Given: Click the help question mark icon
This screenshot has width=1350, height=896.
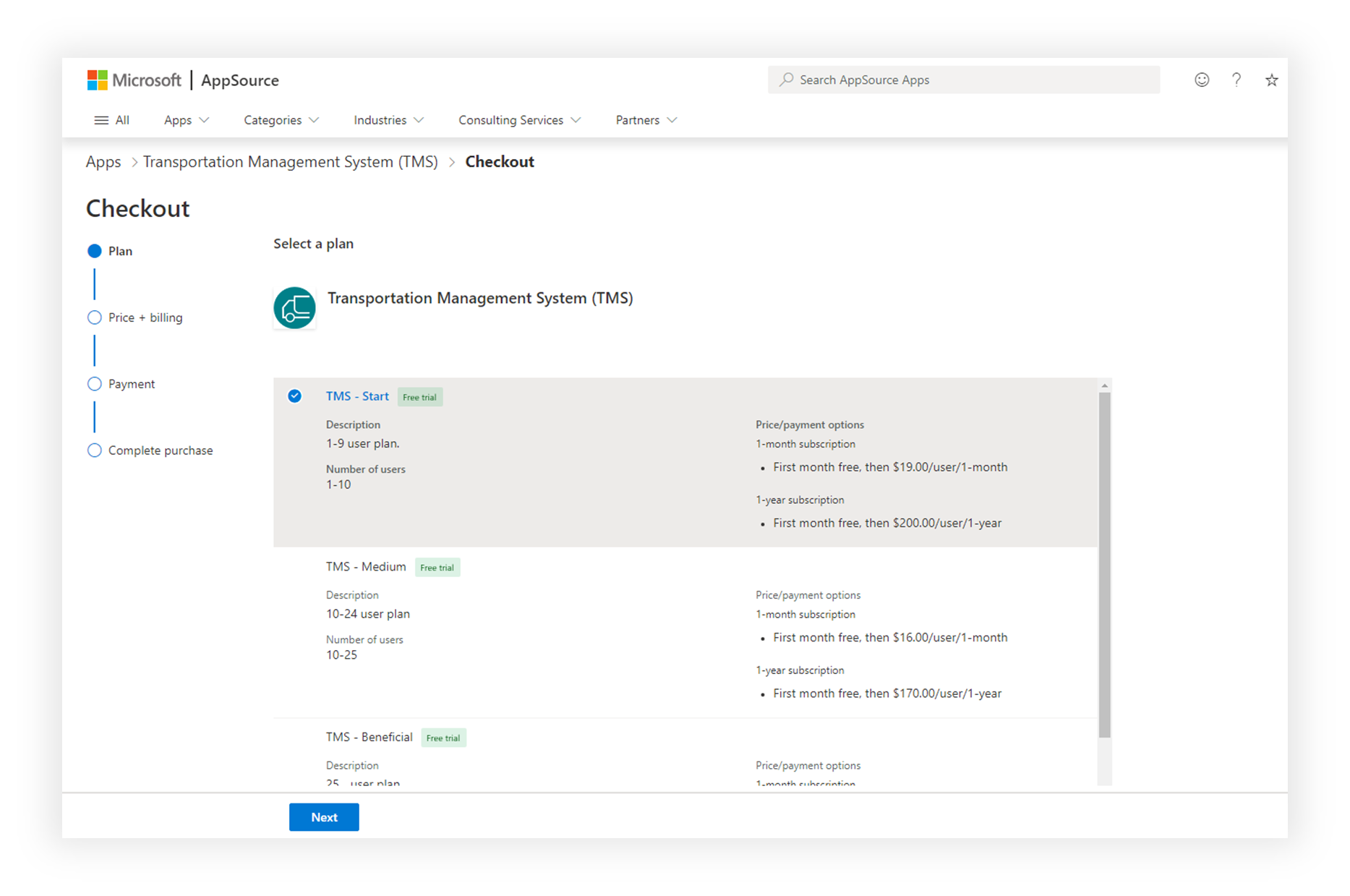Looking at the screenshot, I should pos(1236,80).
